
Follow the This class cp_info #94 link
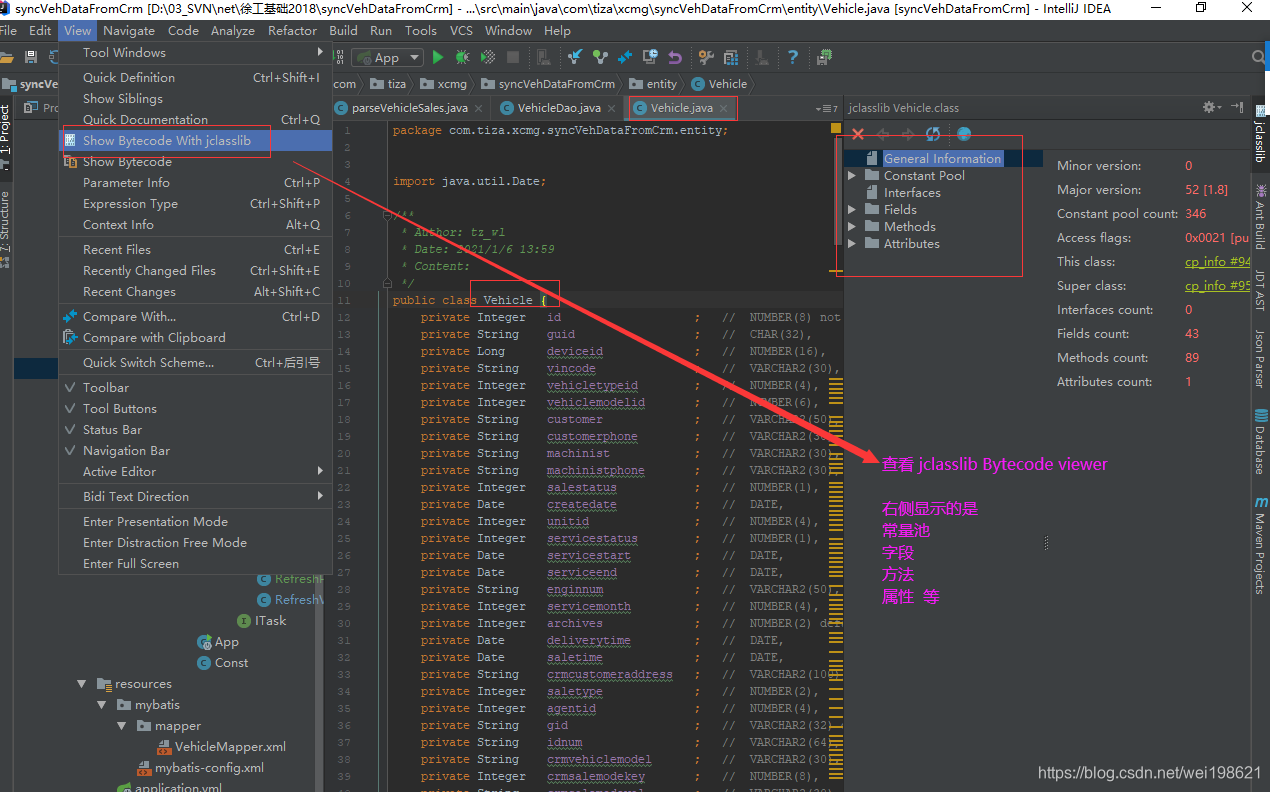click(x=1218, y=262)
